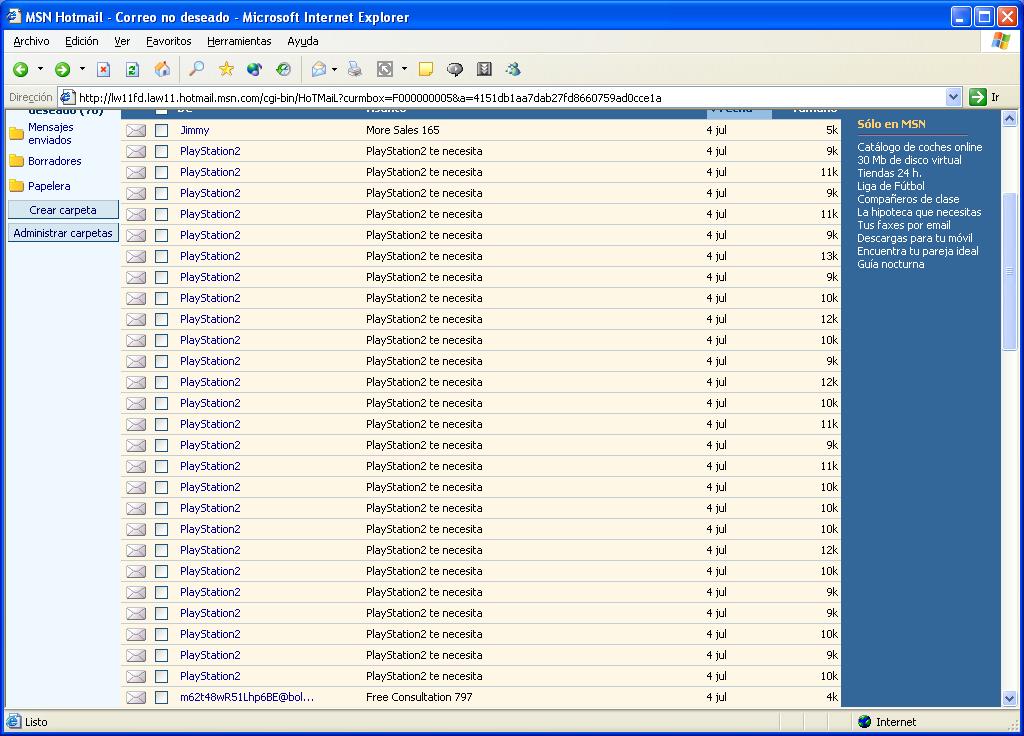Click the Crear carpeta button

pyautogui.click(x=63, y=210)
